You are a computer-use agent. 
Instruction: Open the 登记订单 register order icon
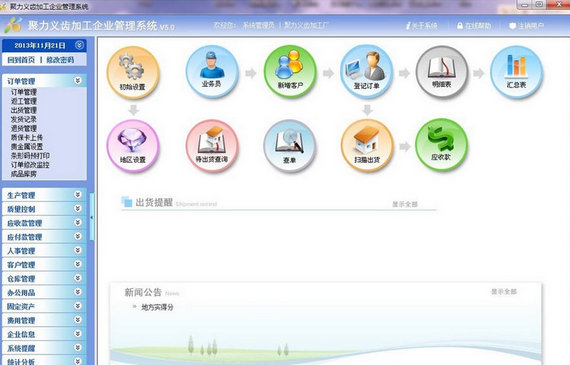[x=367, y=72]
